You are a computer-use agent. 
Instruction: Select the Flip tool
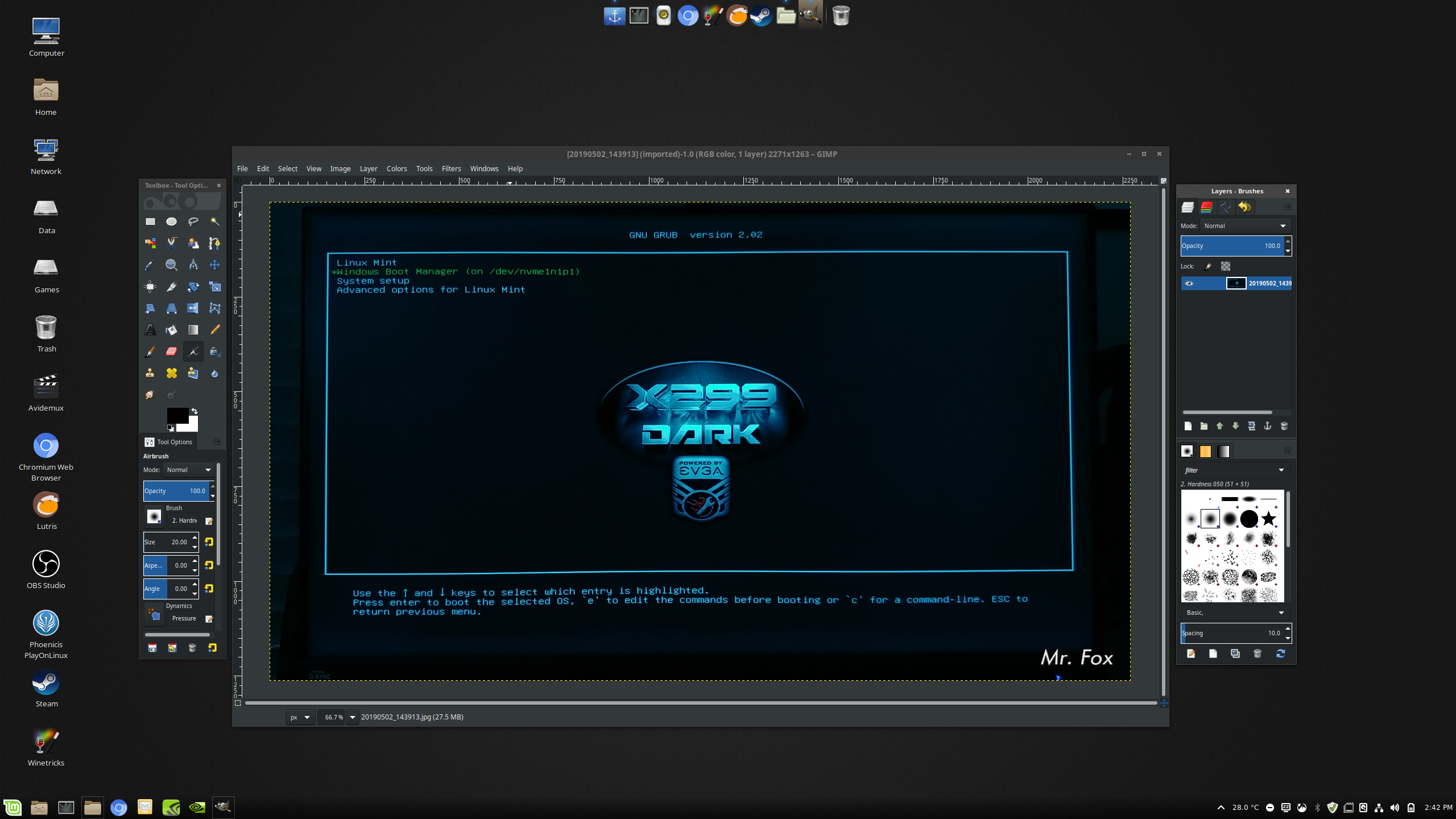tap(193, 308)
